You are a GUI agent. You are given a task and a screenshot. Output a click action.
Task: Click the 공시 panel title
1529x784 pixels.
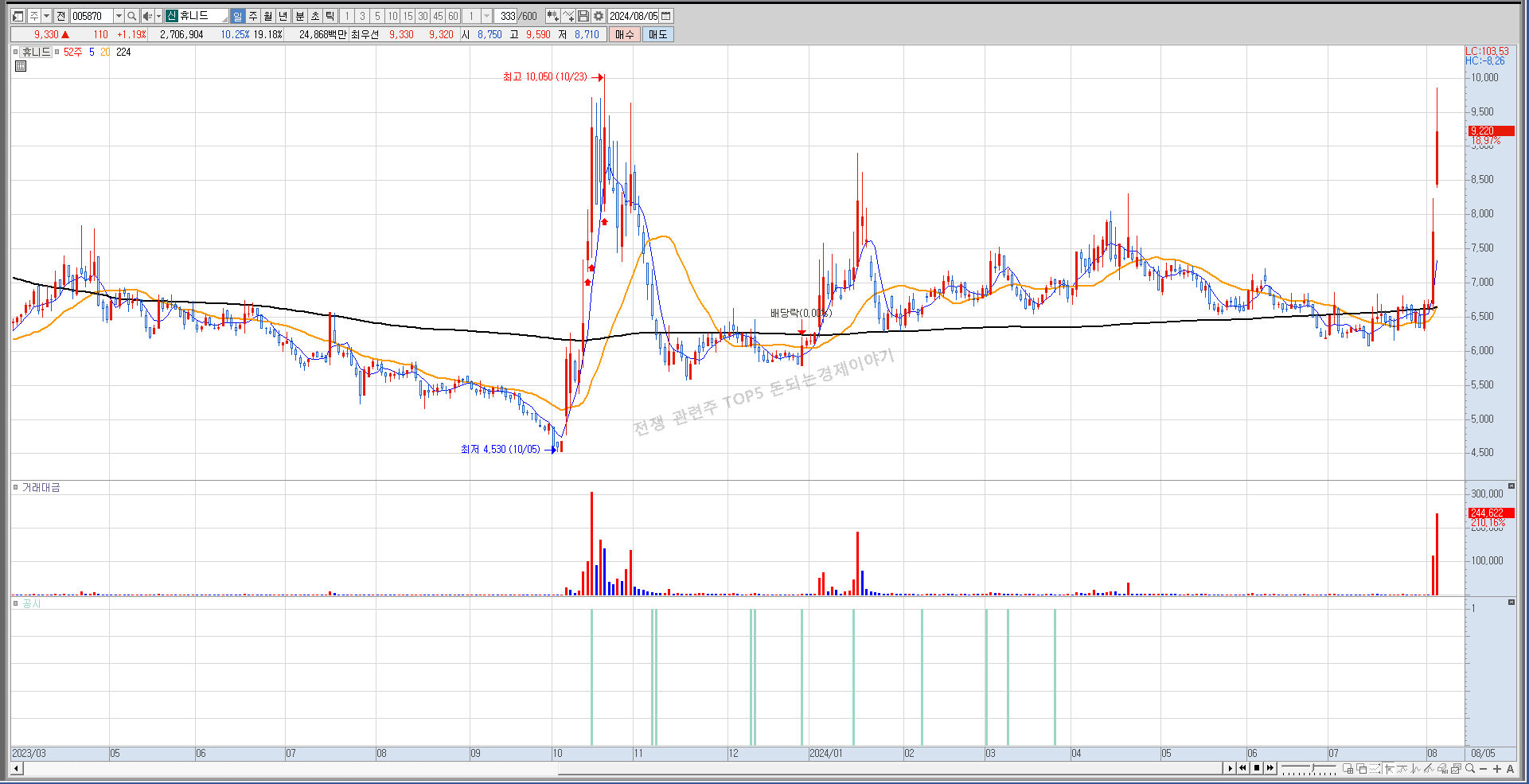30,604
